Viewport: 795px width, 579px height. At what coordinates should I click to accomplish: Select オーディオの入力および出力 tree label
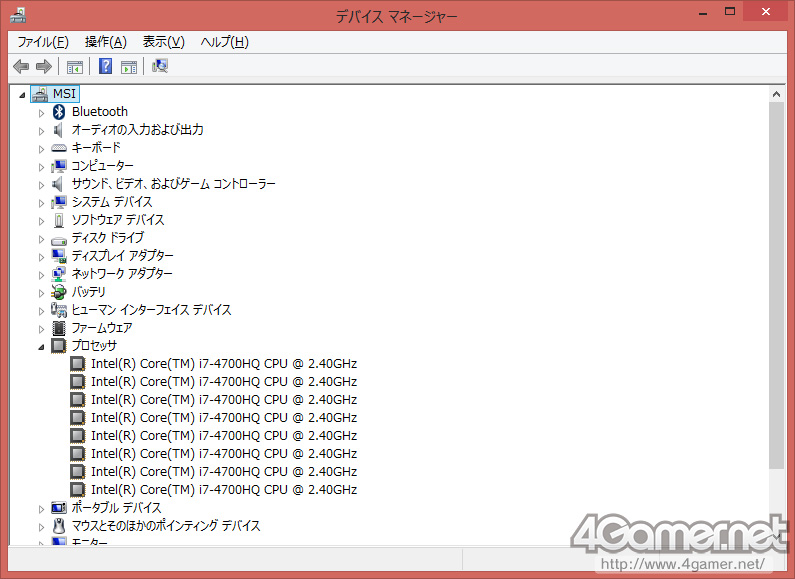137,130
